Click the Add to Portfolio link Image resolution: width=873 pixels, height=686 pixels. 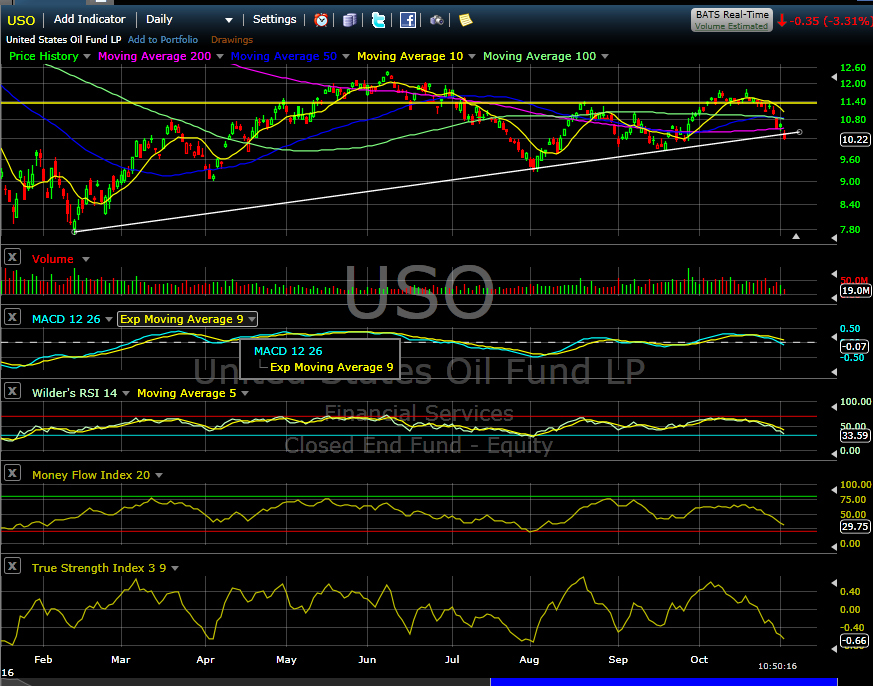[x=163, y=39]
